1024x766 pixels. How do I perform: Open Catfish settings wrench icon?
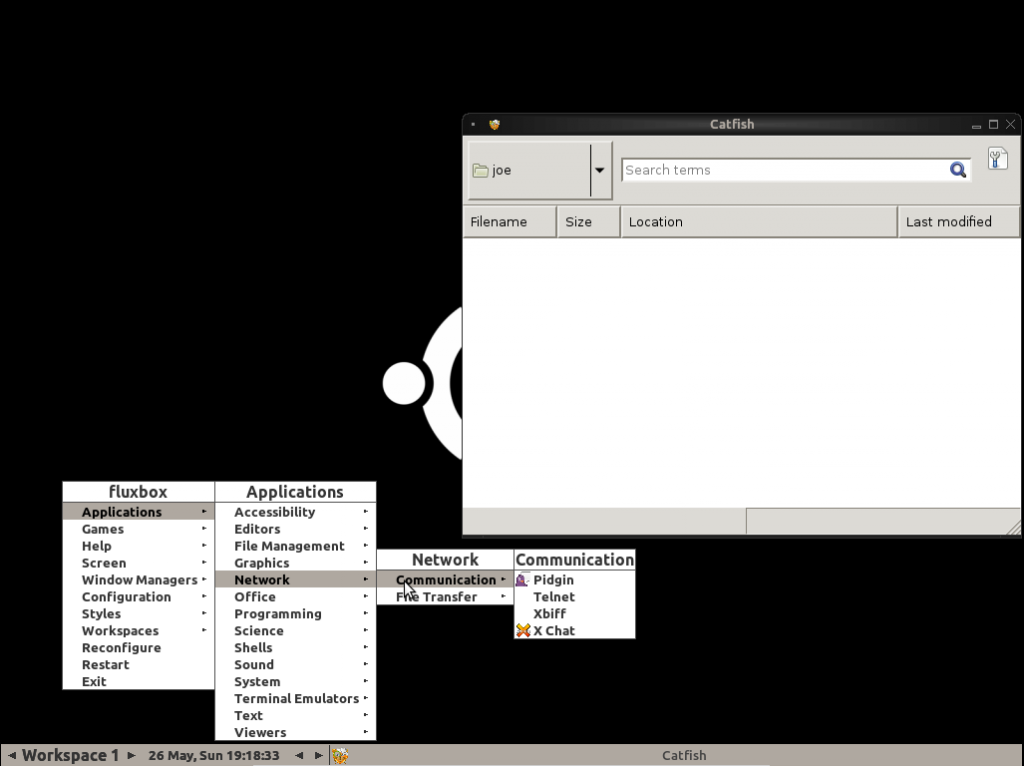(x=997, y=158)
